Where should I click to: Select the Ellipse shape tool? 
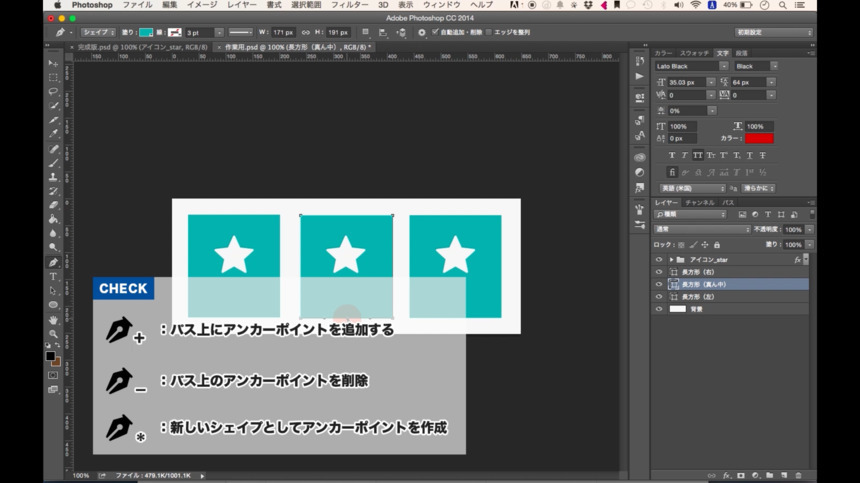(x=53, y=305)
